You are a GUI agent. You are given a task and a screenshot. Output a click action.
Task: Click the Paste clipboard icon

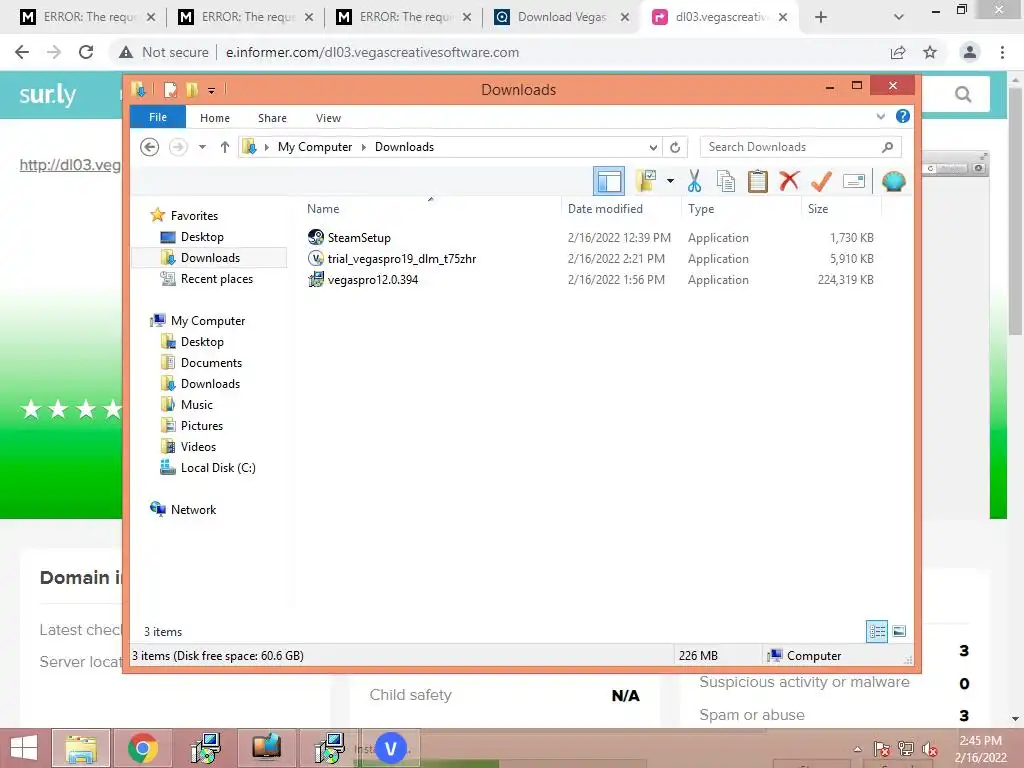(x=758, y=181)
